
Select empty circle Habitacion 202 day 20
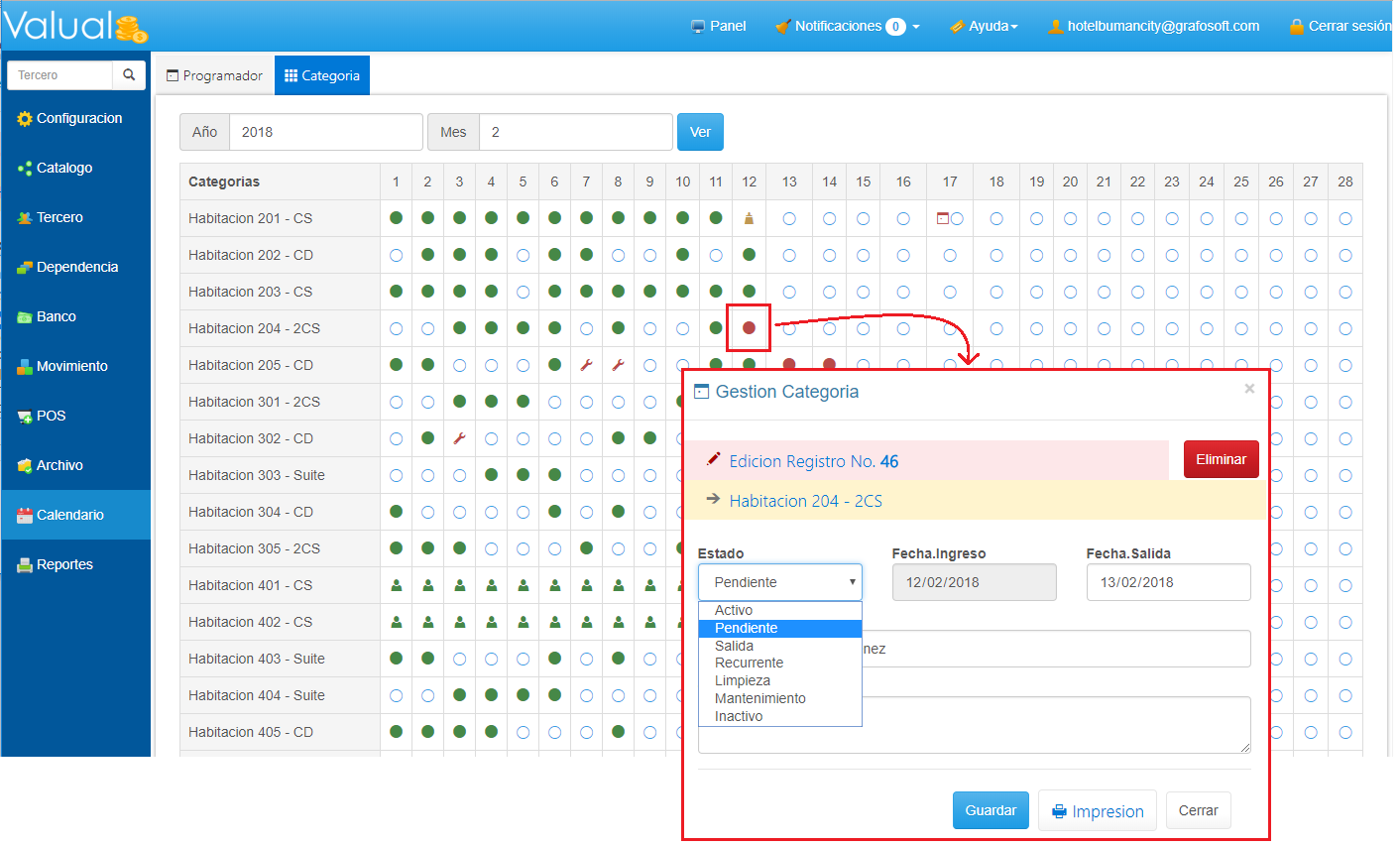pos(1070,255)
